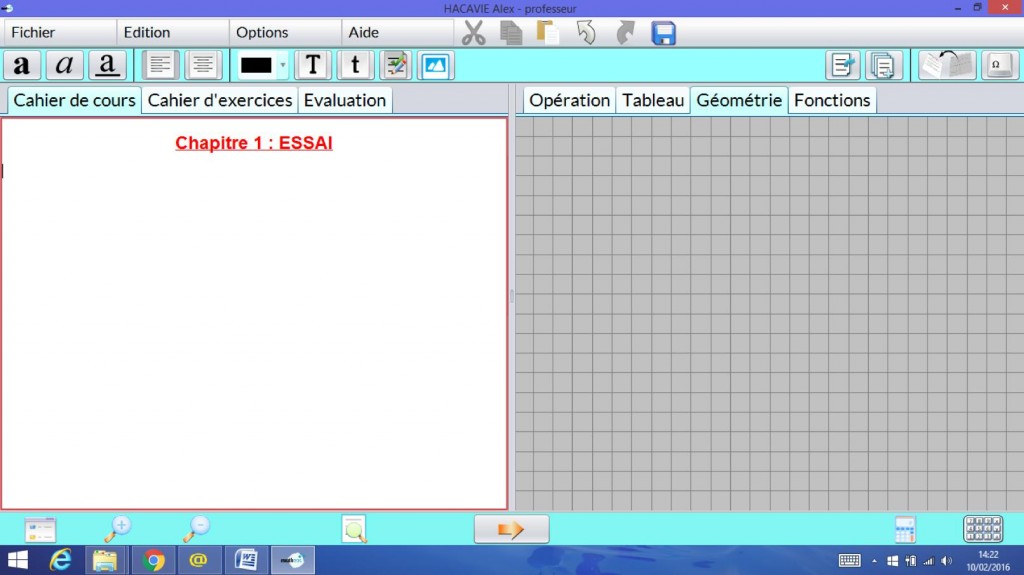Toggle bold text formatting
The image size is (1024, 575).
22,66
